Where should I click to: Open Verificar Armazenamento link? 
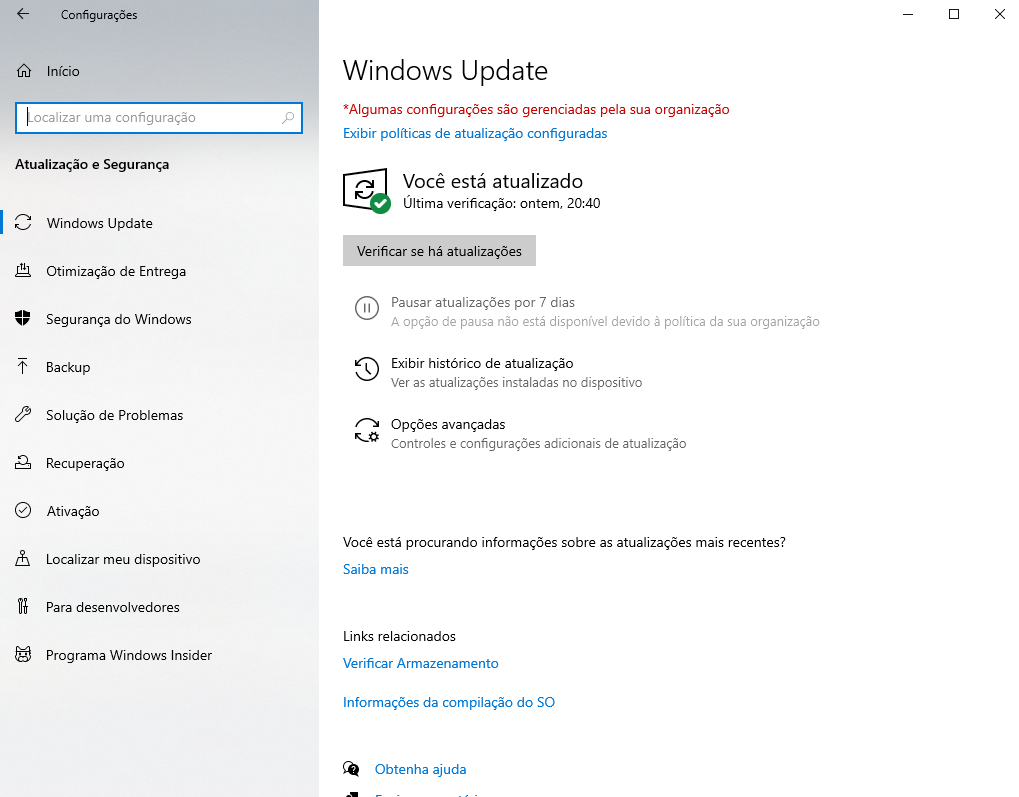pyautogui.click(x=420, y=664)
